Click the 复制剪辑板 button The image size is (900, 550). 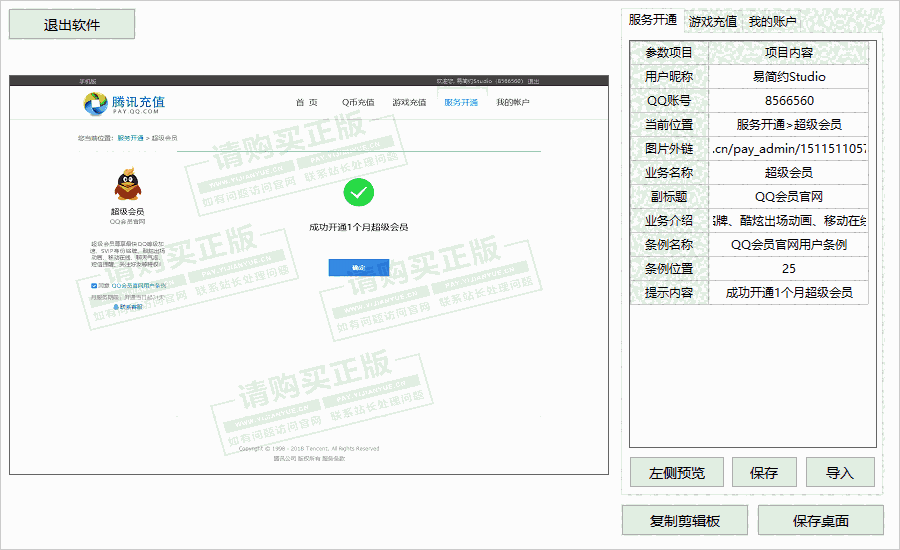[x=685, y=521]
